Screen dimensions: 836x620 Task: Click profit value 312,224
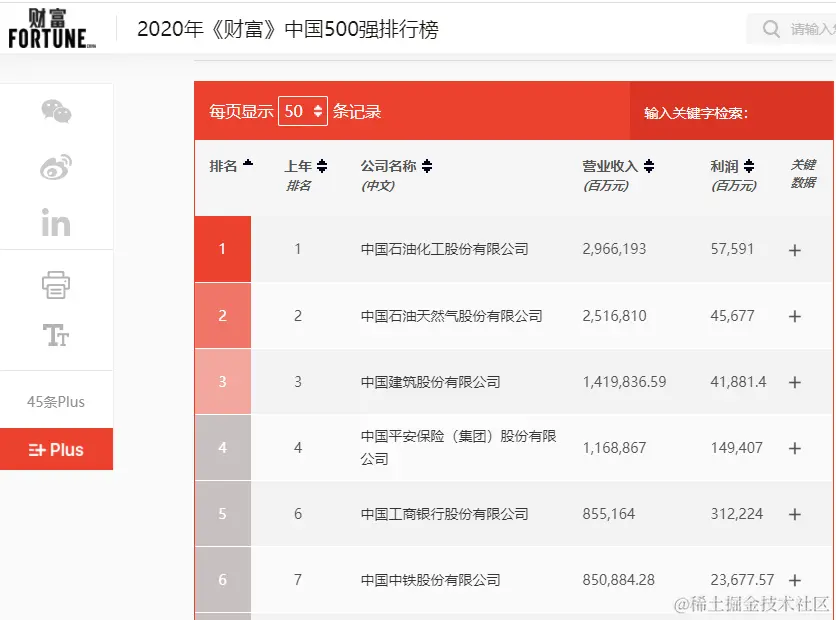[x=736, y=514]
